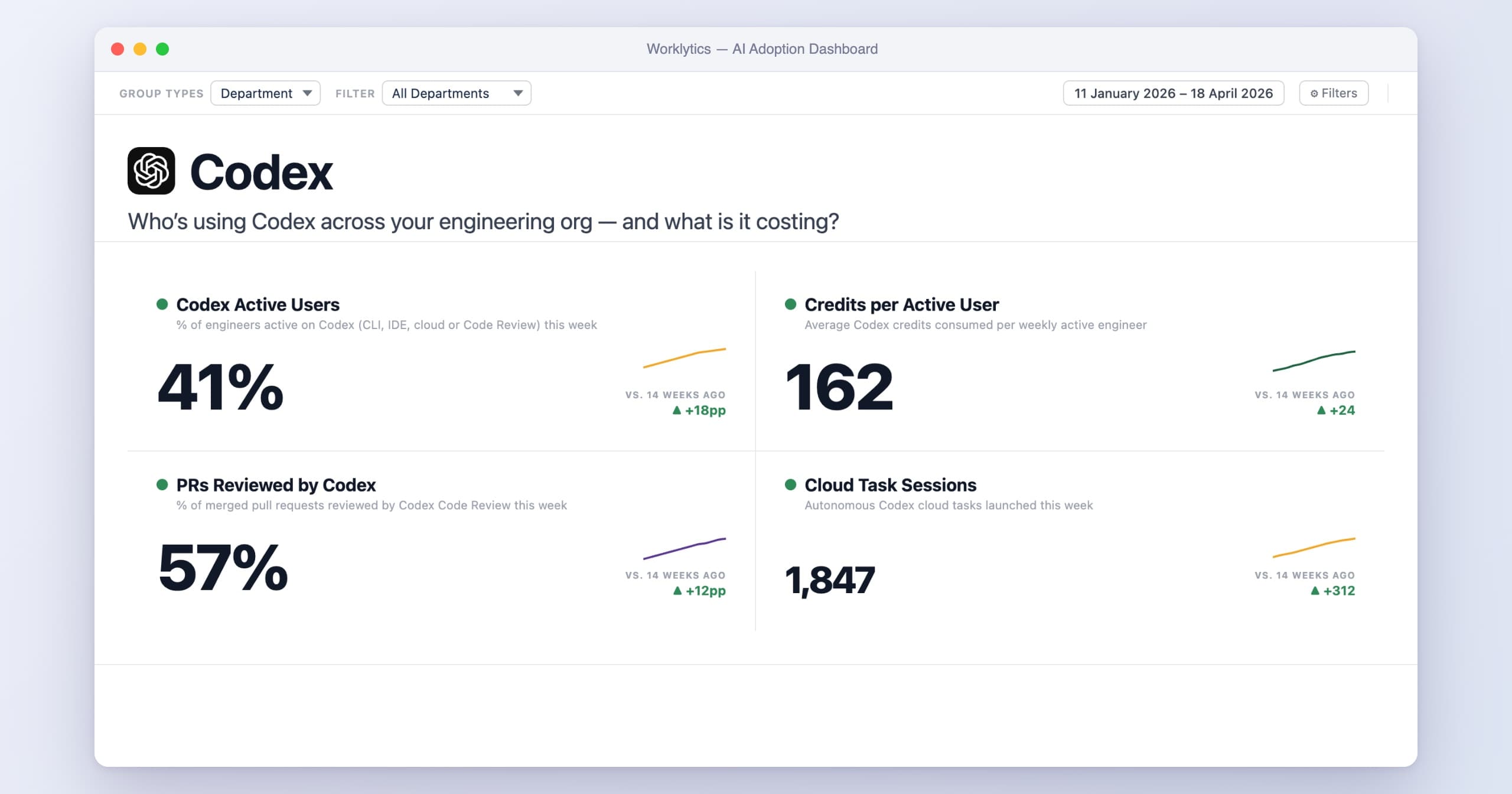Close the window with the red button

coord(118,49)
